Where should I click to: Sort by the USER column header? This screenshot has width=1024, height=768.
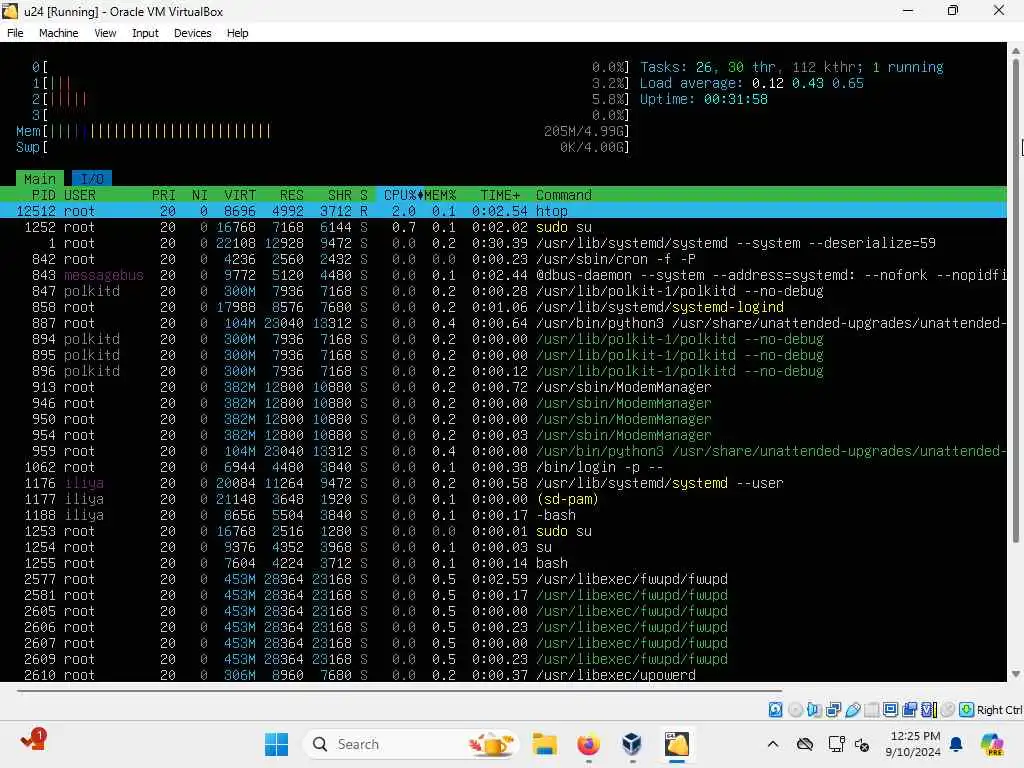tap(80, 195)
